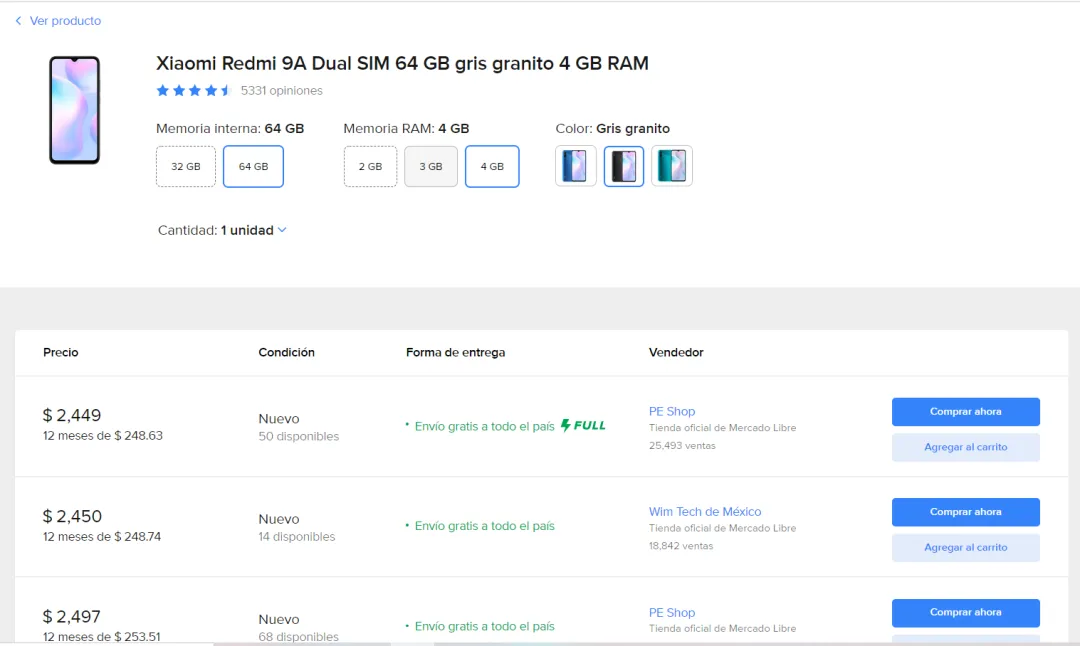This screenshot has height=646, width=1080.
Task: Select 32 GB internal memory option
Action: 186,167
